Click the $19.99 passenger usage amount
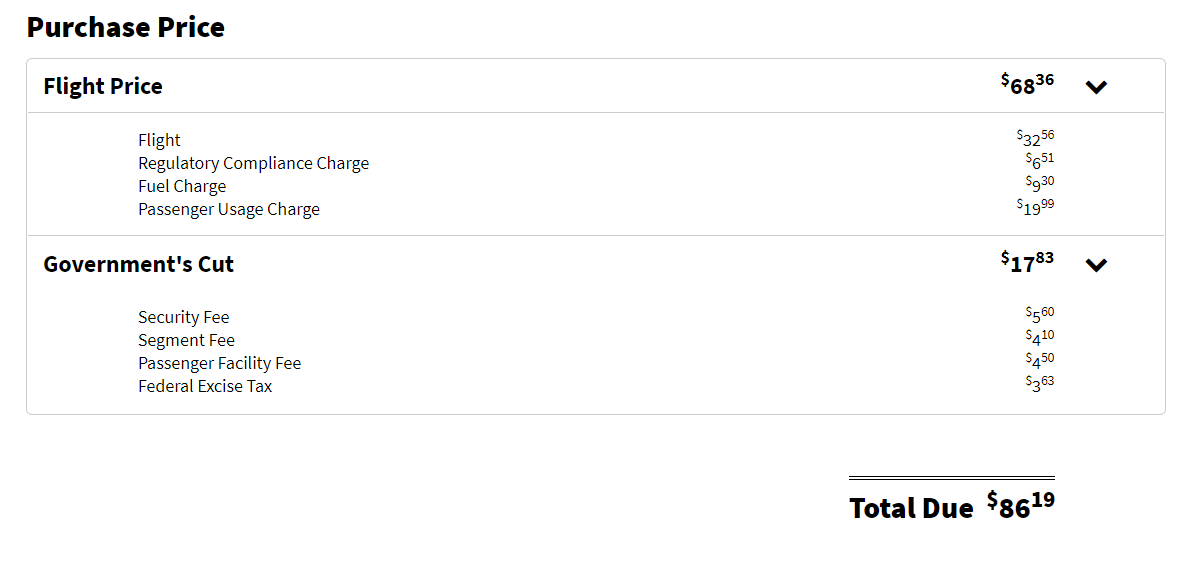Viewport: 1204px width, 566px height. coord(1035,207)
